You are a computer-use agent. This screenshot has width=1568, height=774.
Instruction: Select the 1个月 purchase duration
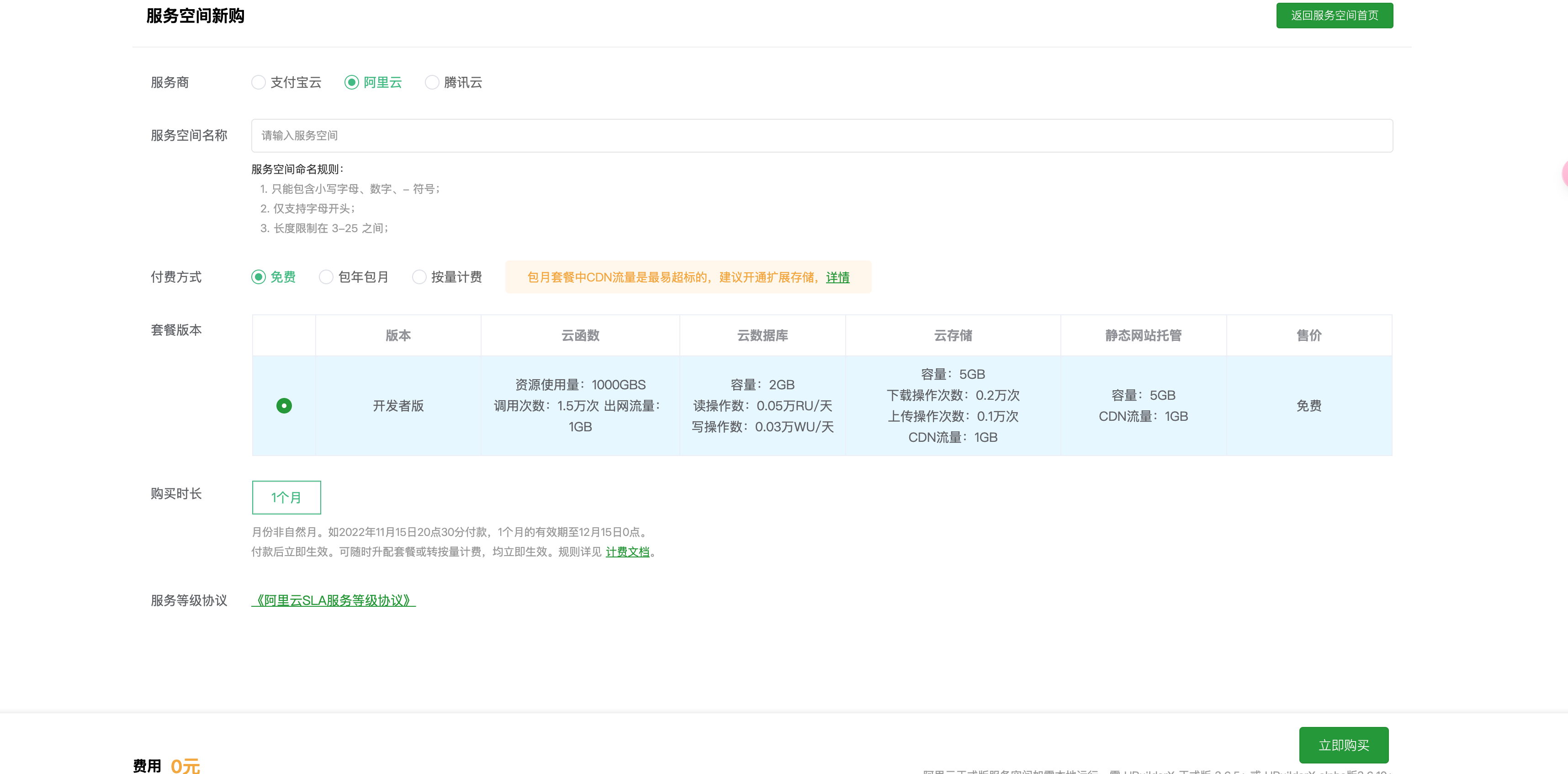click(286, 497)
